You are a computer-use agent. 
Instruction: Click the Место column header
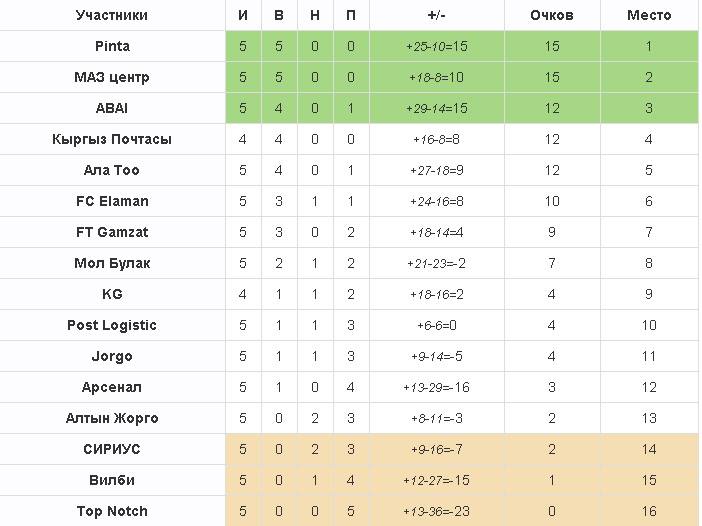click(649, 15)
